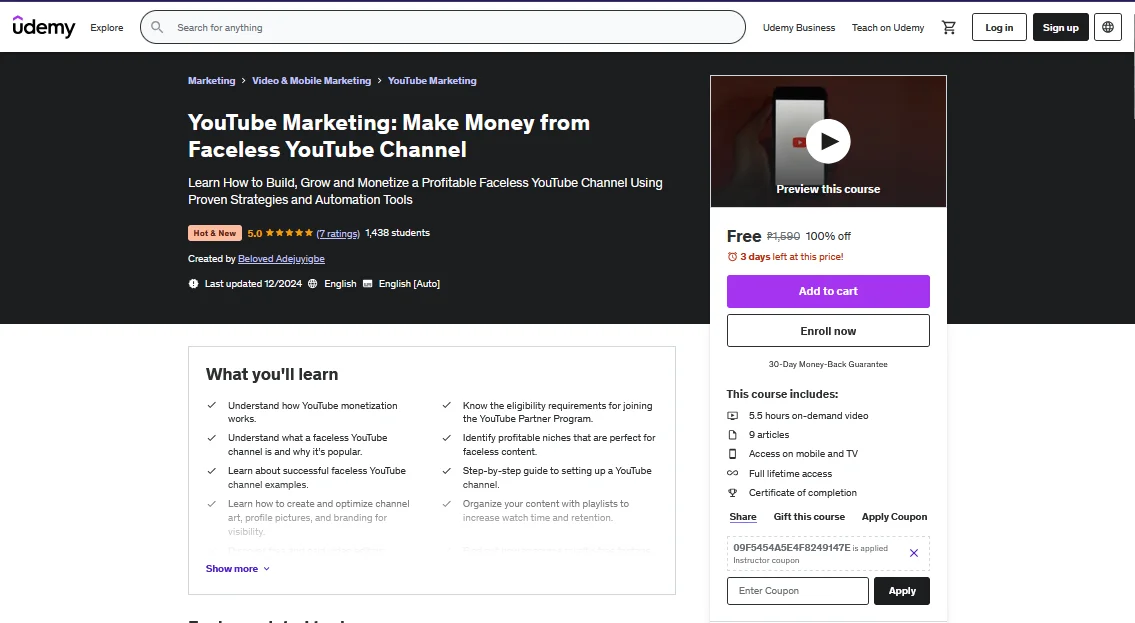Click the last updated info icon
This screenshot has width=1135, height=623.
(x=193, y=284)
